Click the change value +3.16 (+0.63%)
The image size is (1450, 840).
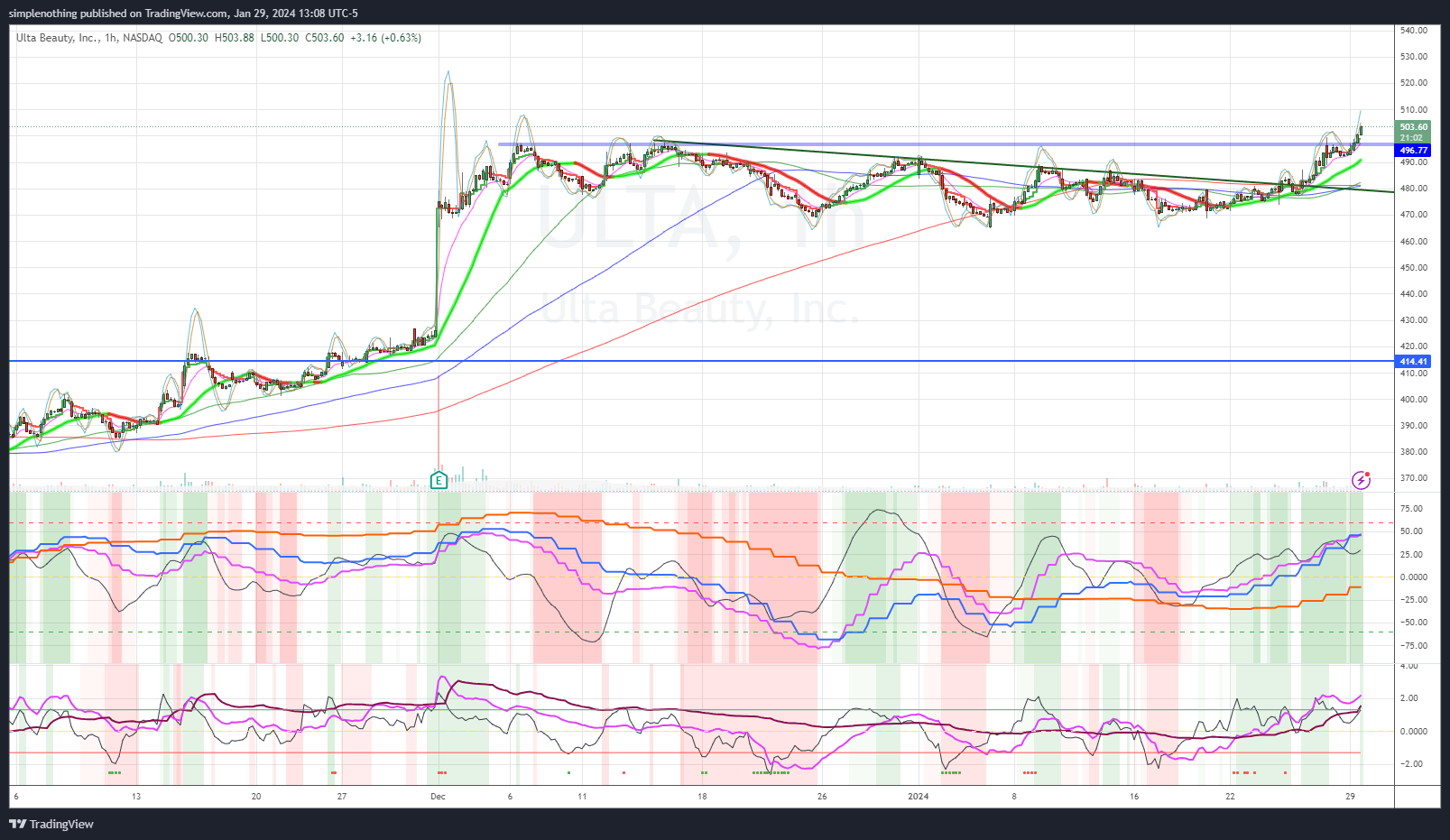click(x=385, y=38)
